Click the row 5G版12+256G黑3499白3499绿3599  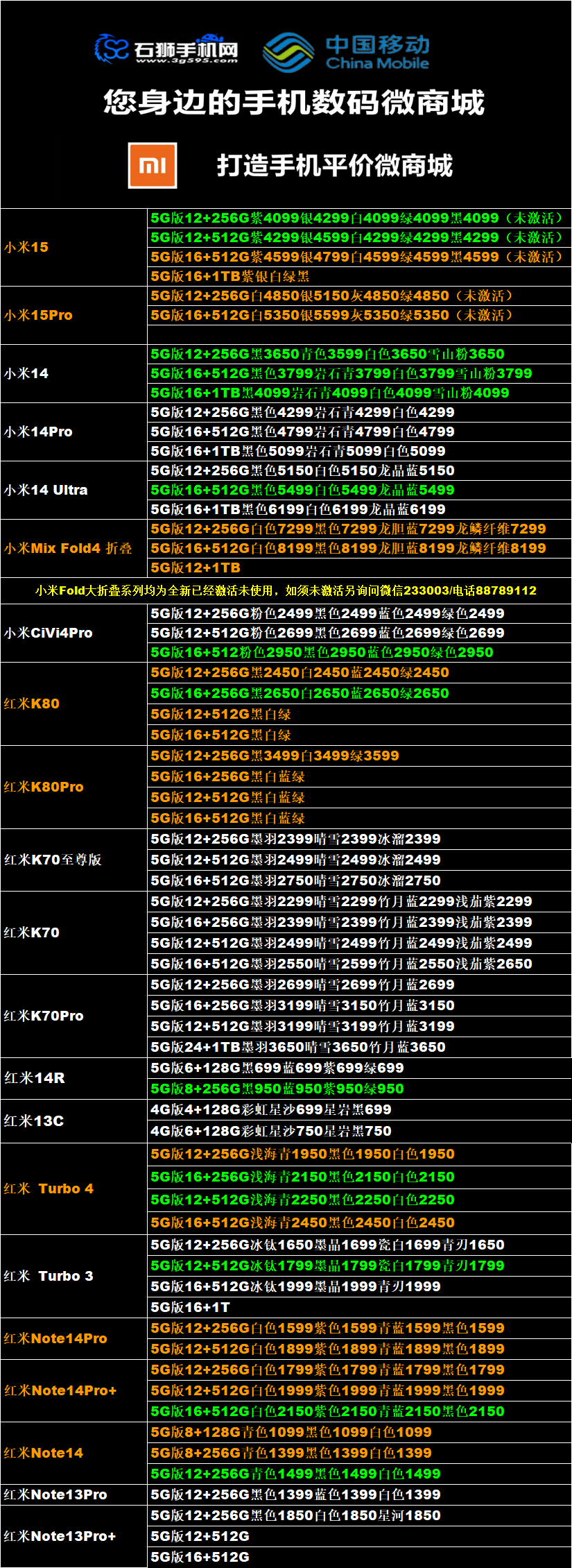359,756
